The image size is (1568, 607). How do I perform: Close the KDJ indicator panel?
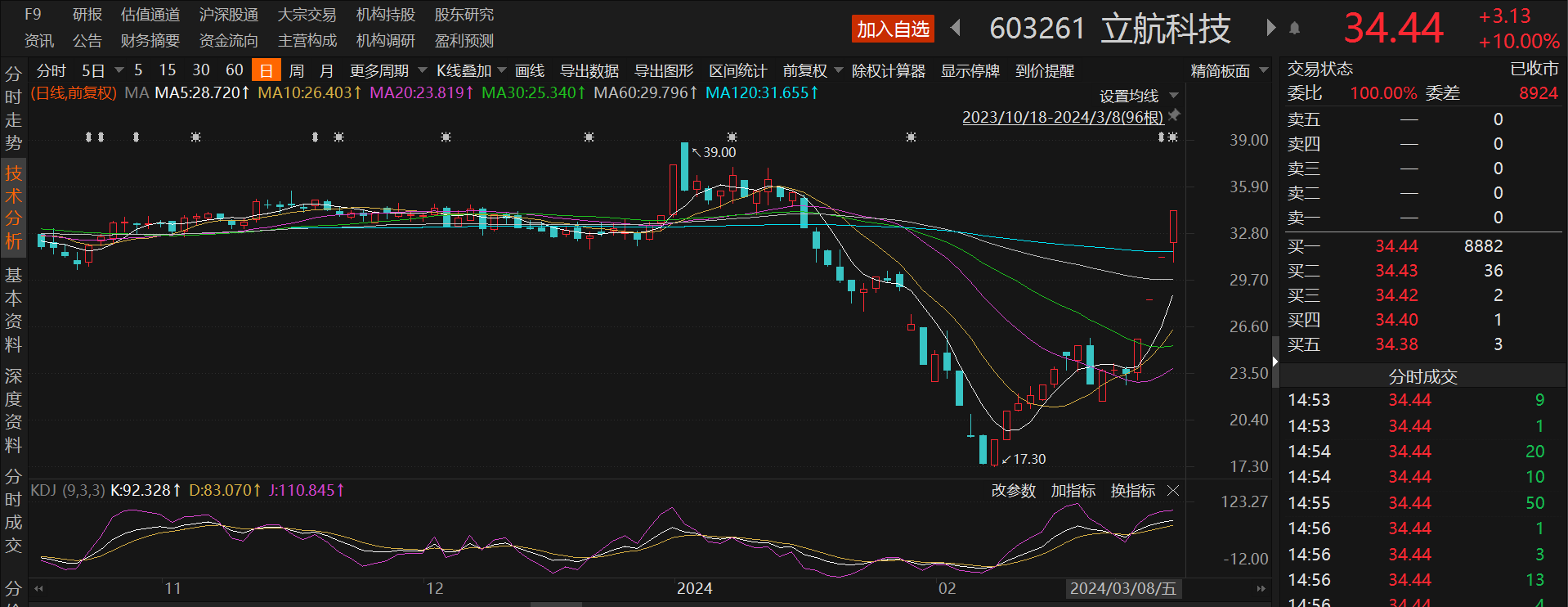coord(1173,491)
